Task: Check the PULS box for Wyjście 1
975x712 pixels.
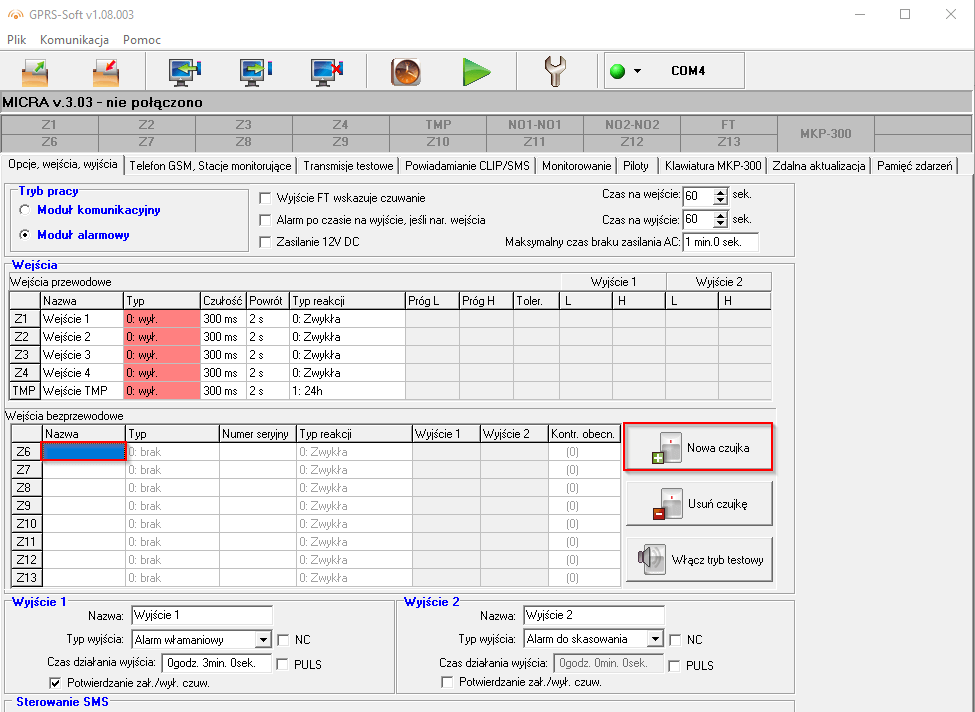Action: pyautogui.click(x=283, y=665)
